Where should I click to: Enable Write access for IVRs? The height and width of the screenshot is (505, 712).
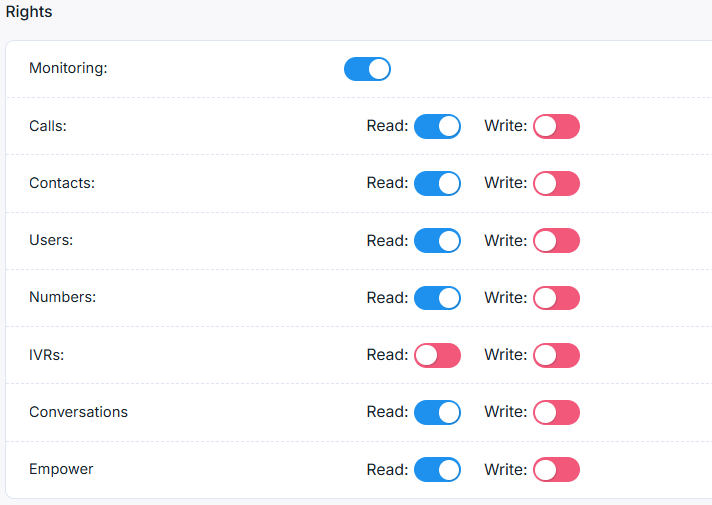(x=556, y=354)
